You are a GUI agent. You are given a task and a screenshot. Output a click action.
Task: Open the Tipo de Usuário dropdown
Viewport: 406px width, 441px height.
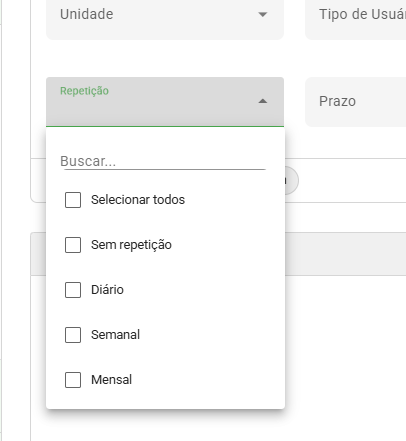(x=356, y=19)
